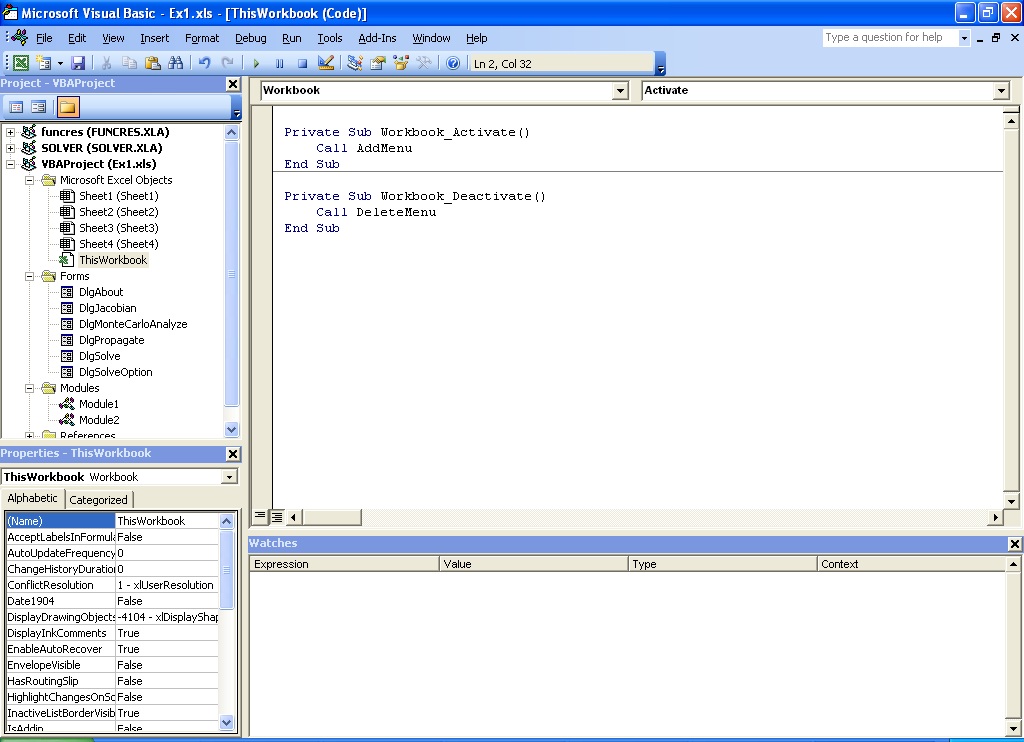Open the ThisWorkbook properties object dropdown
This screenshot has height=742, width=1024.
click(229, 477)
